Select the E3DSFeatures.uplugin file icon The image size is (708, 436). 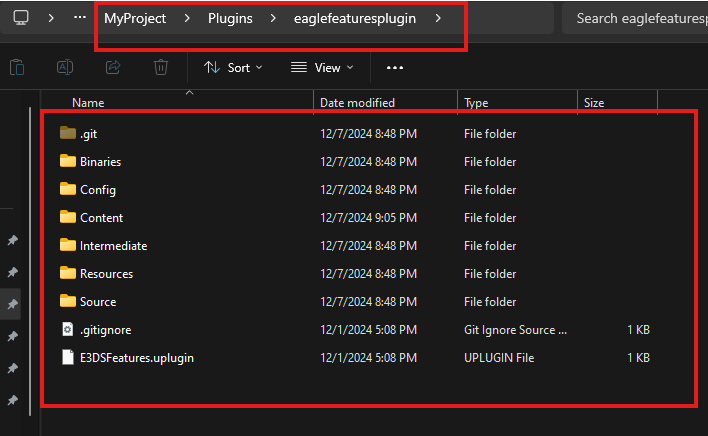click(67, 357)
